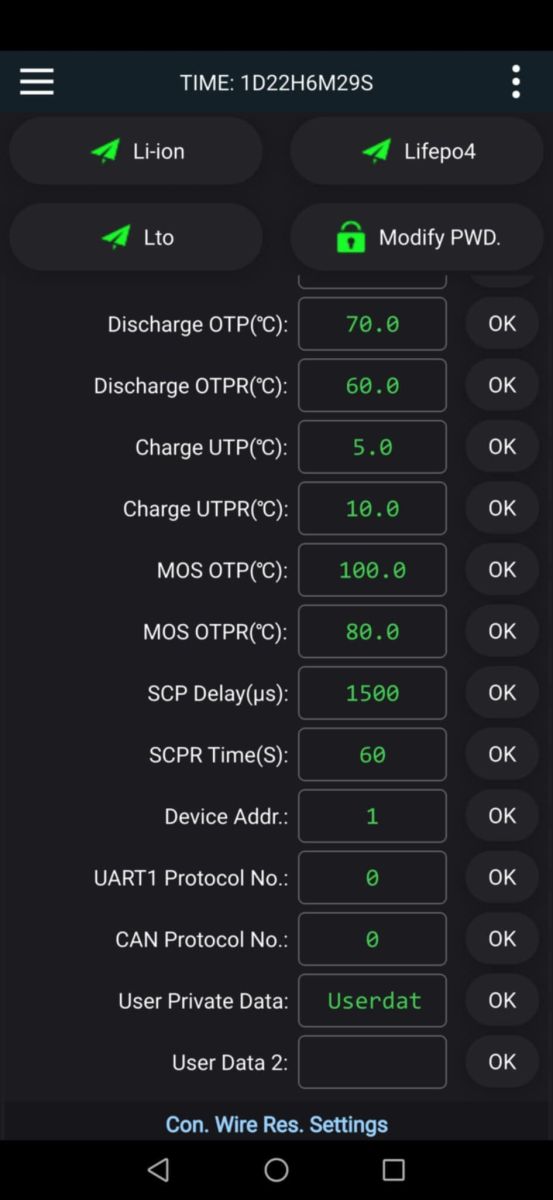This screenshot has width=553, height=1200.
Task: Confirm UART1 Protocol No. with OK
Action: pyautogui.click(x=502, y=877)
